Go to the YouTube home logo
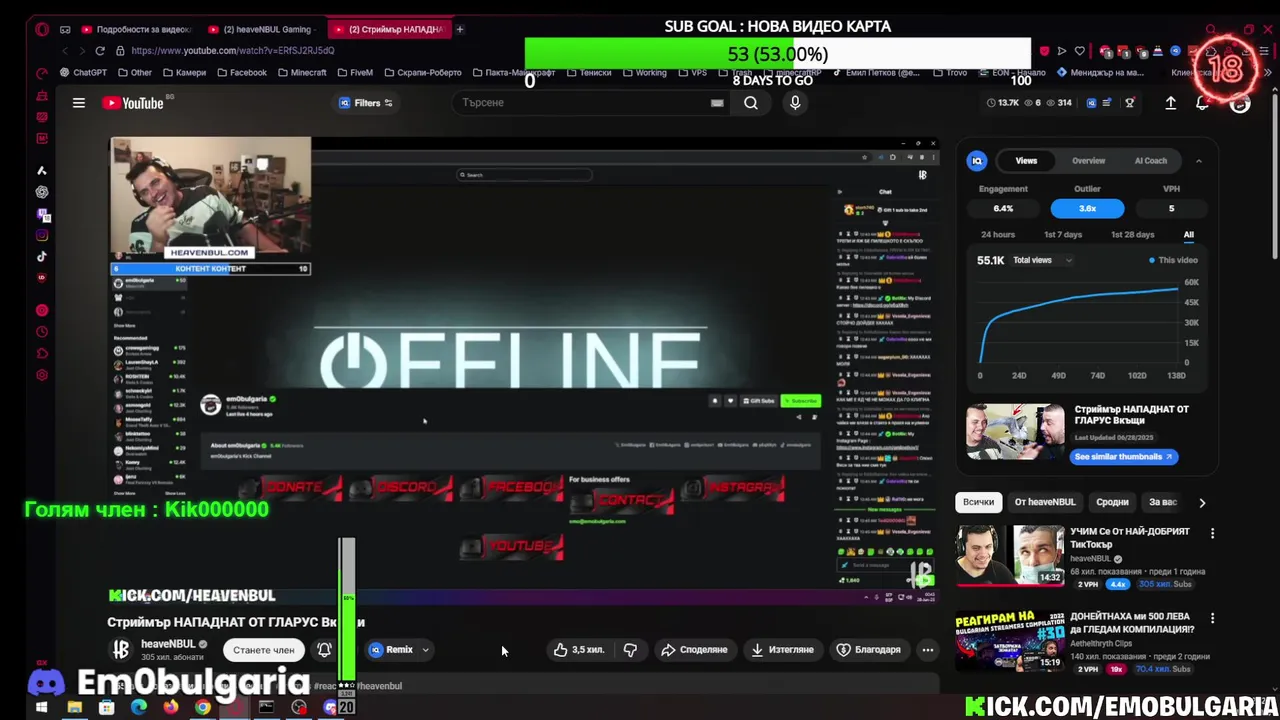1280x720 pixels. (x=133, y=103)
